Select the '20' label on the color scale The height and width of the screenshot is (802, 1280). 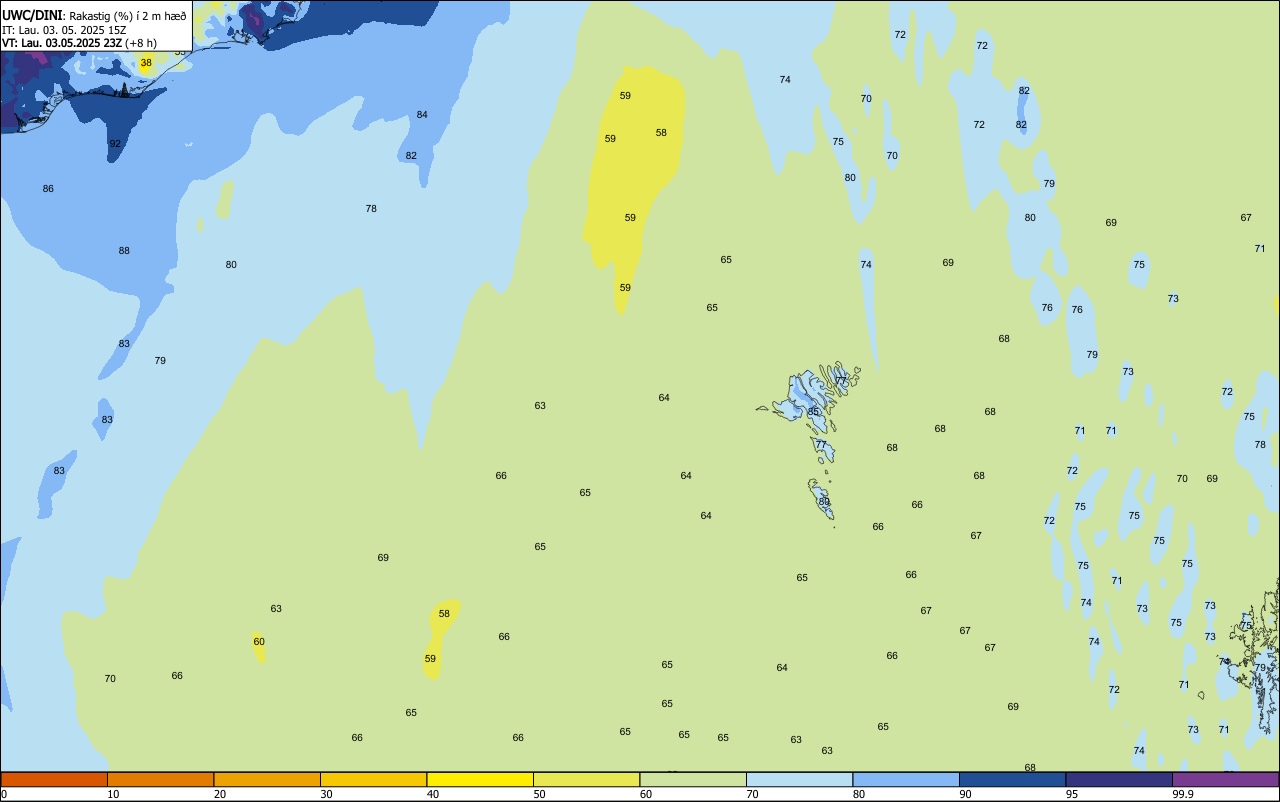tap(220, 794)
